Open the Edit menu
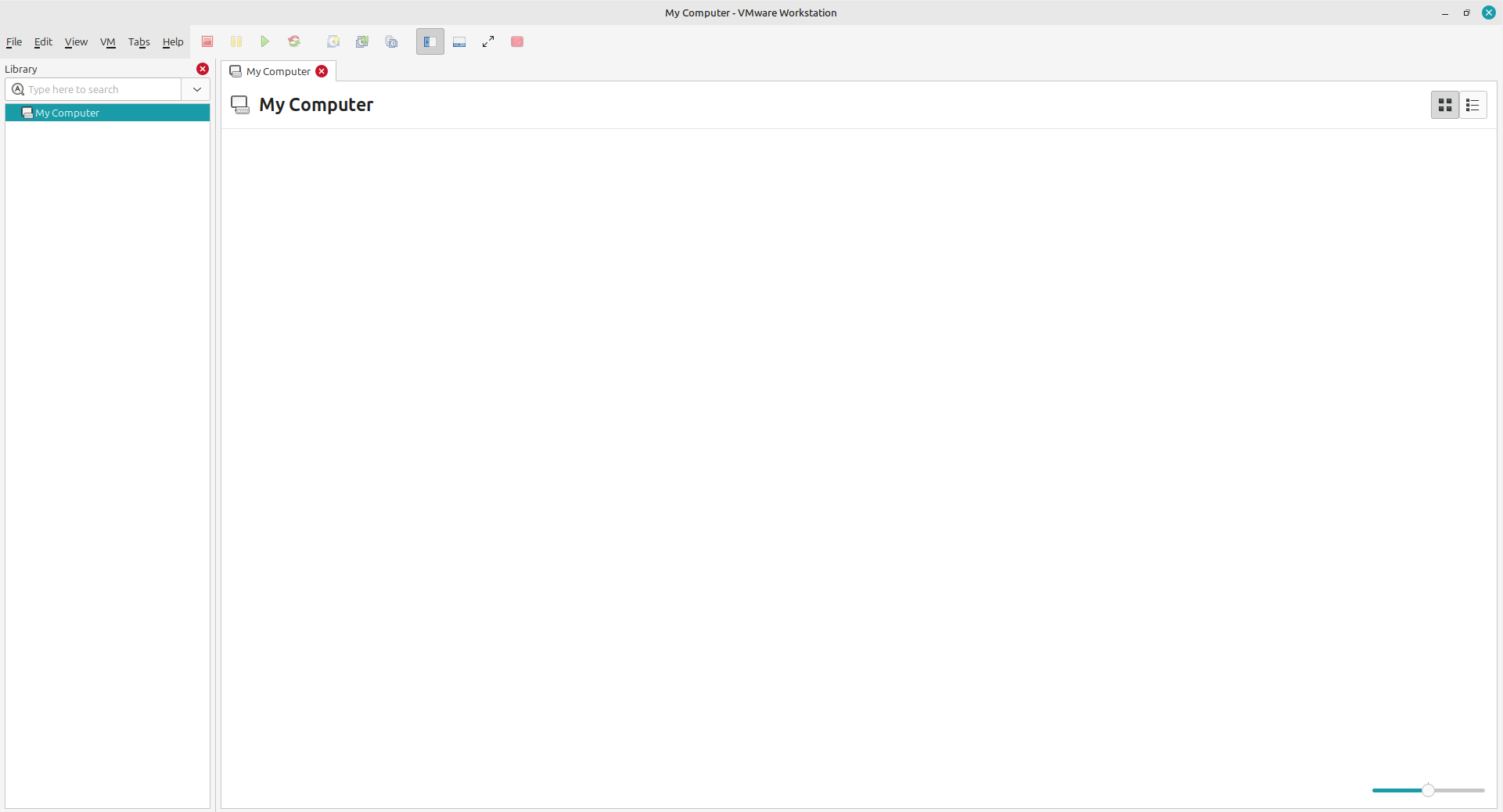This screenshot has width=1503, height=812. pos(43,42)
